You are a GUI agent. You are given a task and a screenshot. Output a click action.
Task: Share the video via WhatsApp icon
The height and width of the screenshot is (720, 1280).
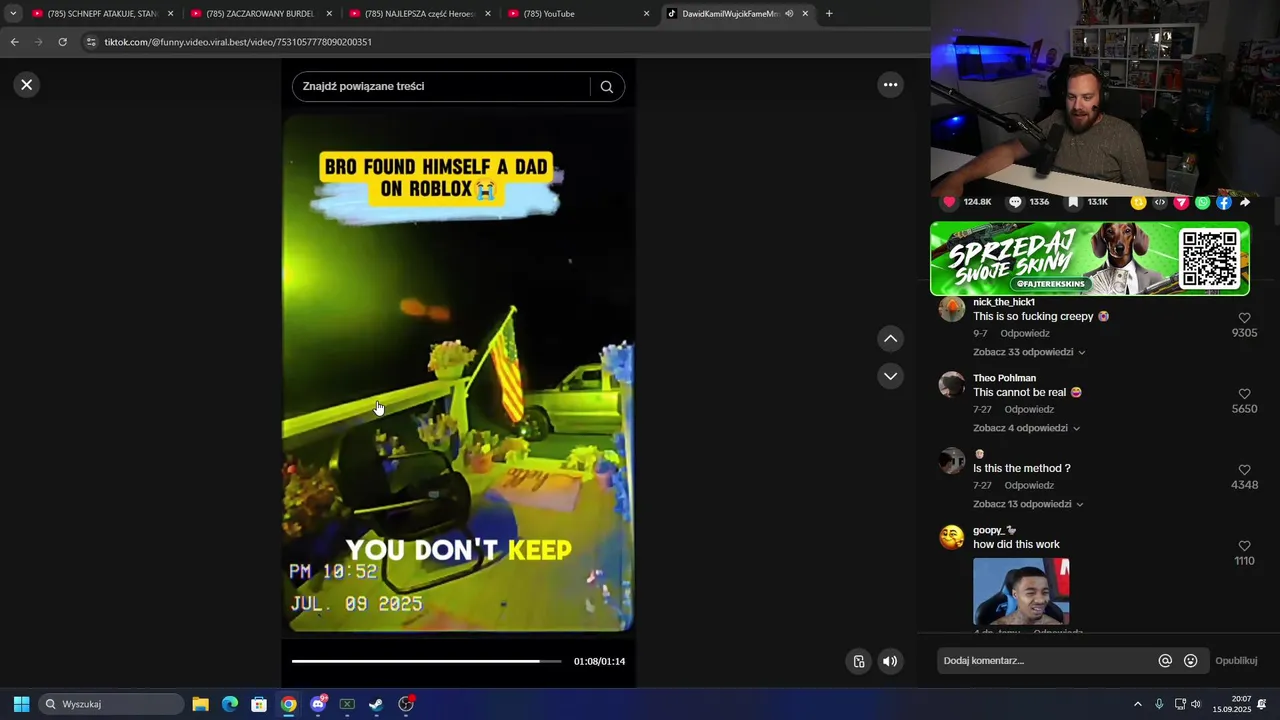[x=1202, y=202]
